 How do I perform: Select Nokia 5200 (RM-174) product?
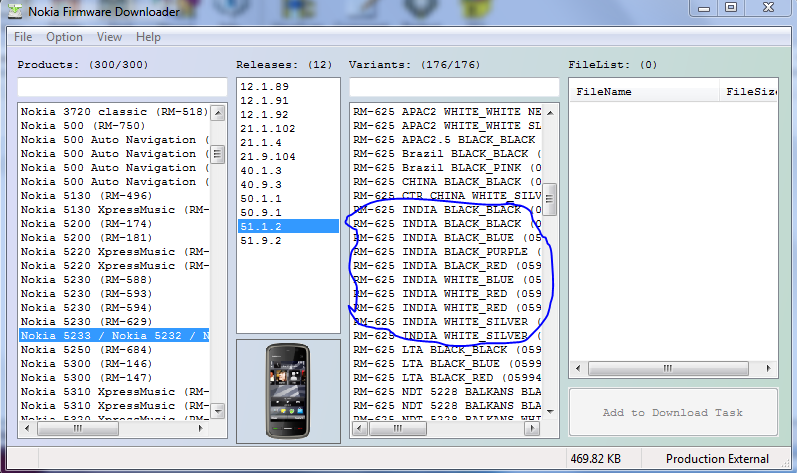(x=114, y=224)
